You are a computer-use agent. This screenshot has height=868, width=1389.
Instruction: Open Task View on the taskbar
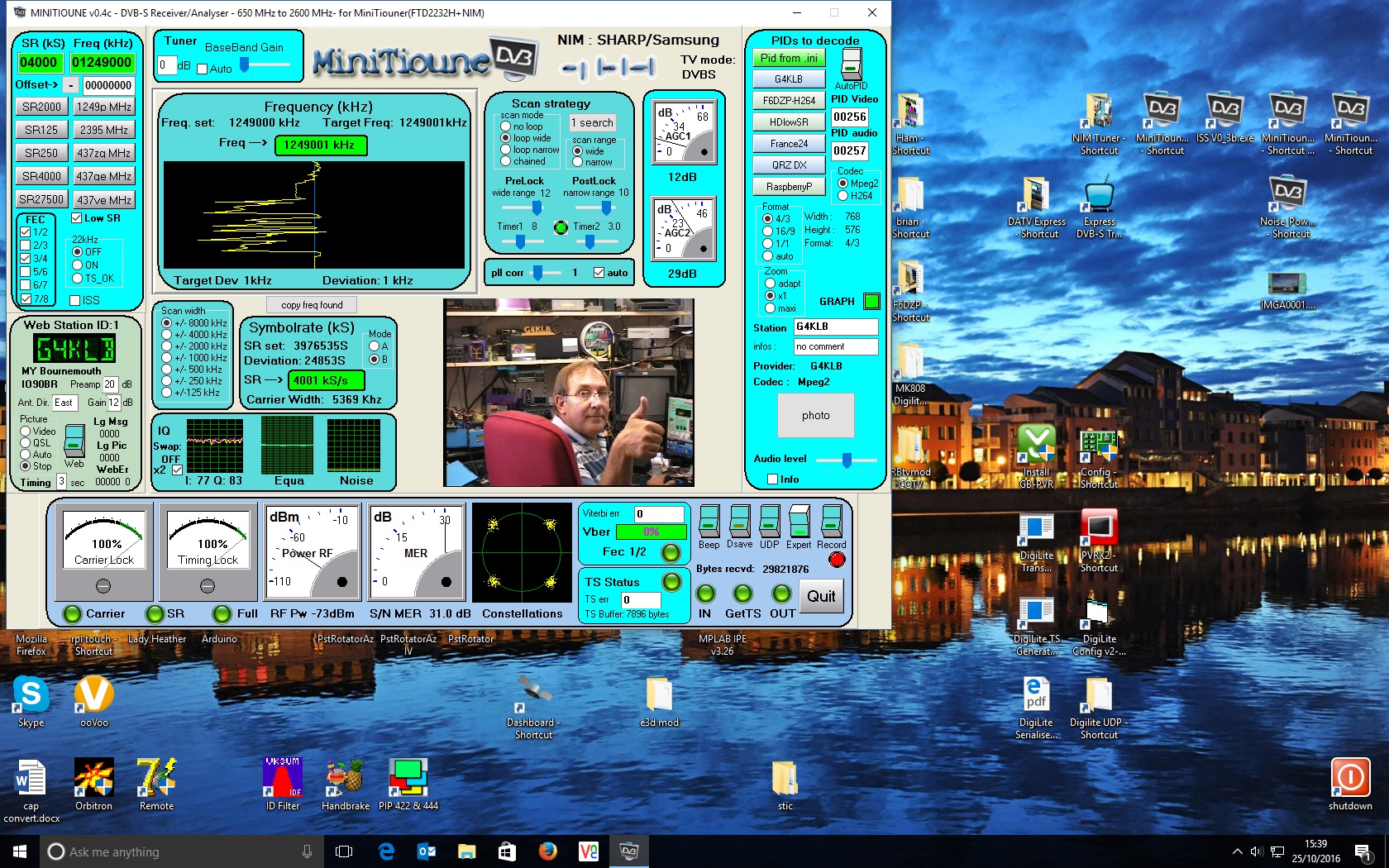point(345,851)
